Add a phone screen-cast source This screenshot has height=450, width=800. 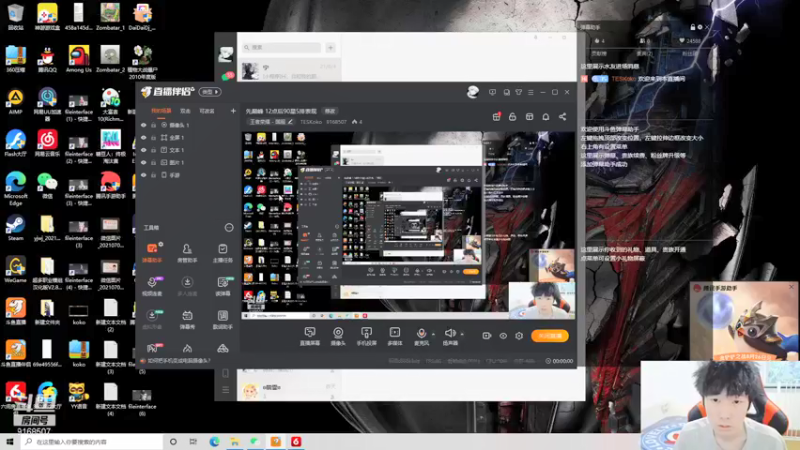[x=366, y=336]
